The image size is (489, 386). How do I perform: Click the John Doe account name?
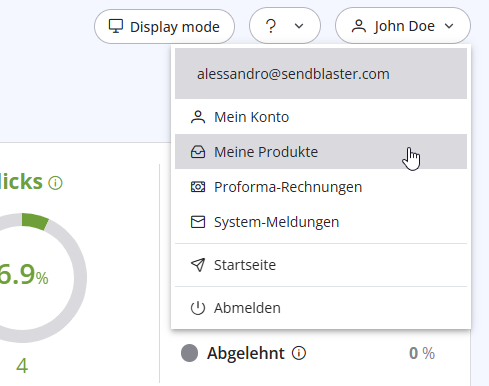coord(404,26)
